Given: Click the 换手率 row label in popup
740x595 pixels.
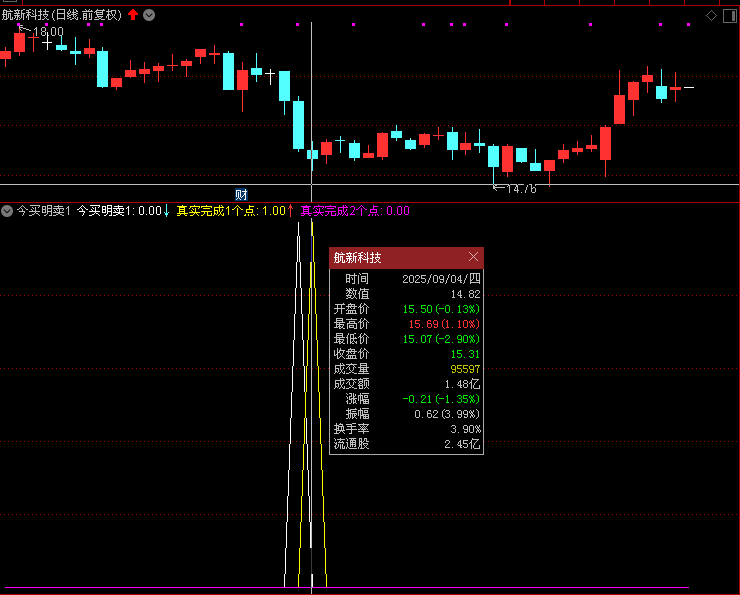Looking at the screenshot, I should point(351,429).
